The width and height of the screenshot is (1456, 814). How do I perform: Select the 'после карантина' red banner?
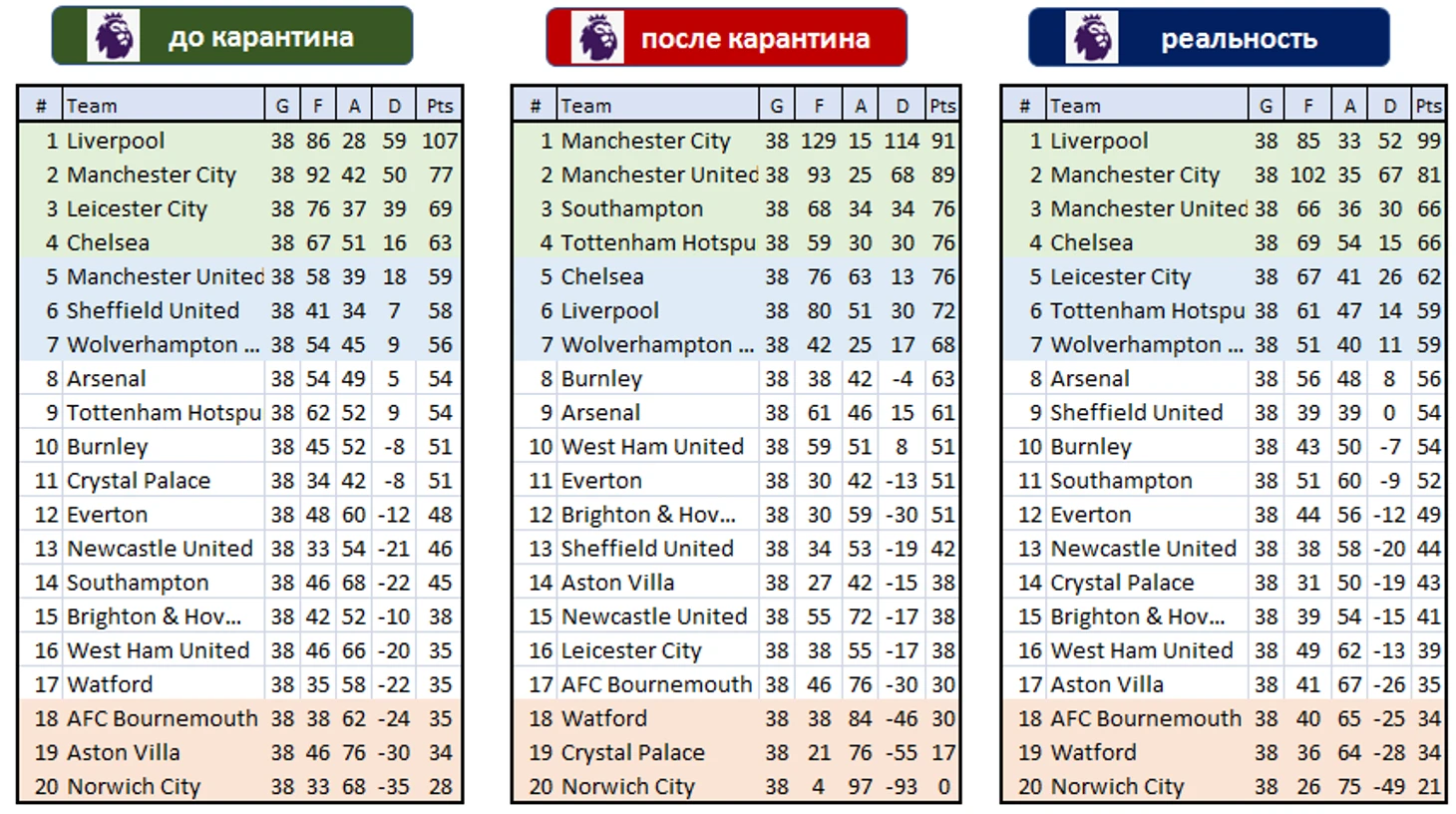[726, 38]
